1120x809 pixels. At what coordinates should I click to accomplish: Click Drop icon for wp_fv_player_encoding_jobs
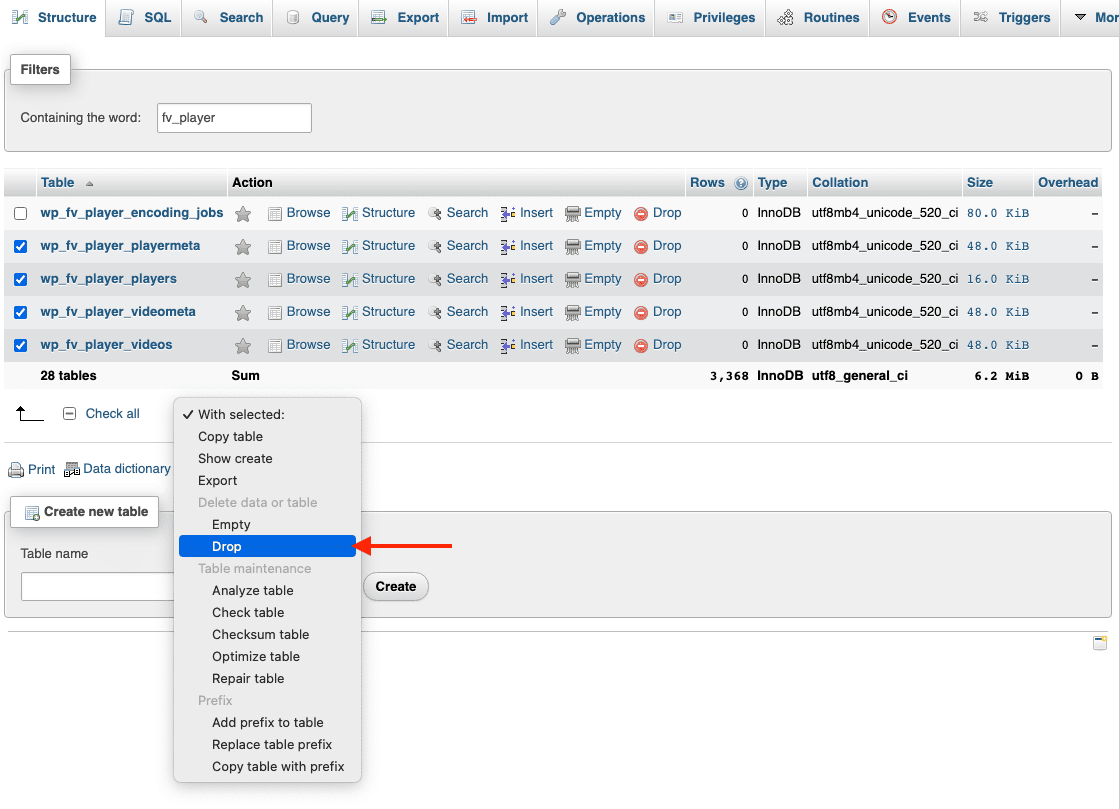click(641, 213)
